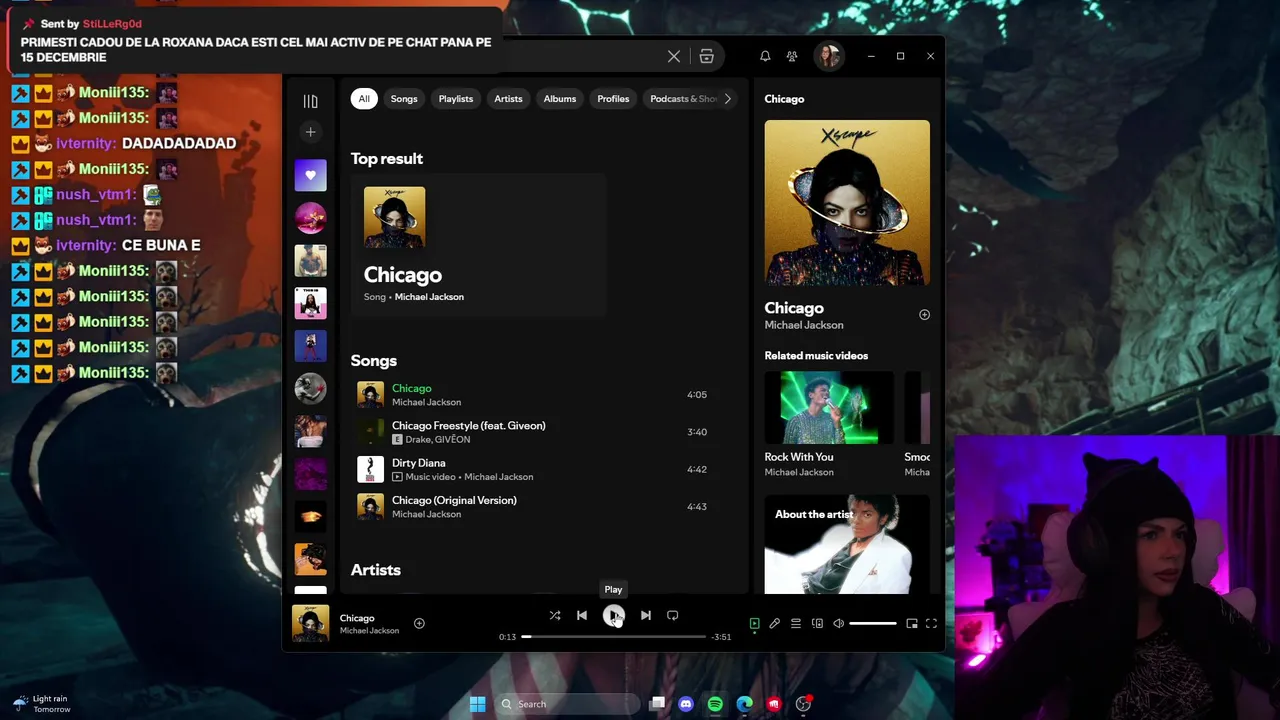Collapse Your Library sidebar icon

310,101
